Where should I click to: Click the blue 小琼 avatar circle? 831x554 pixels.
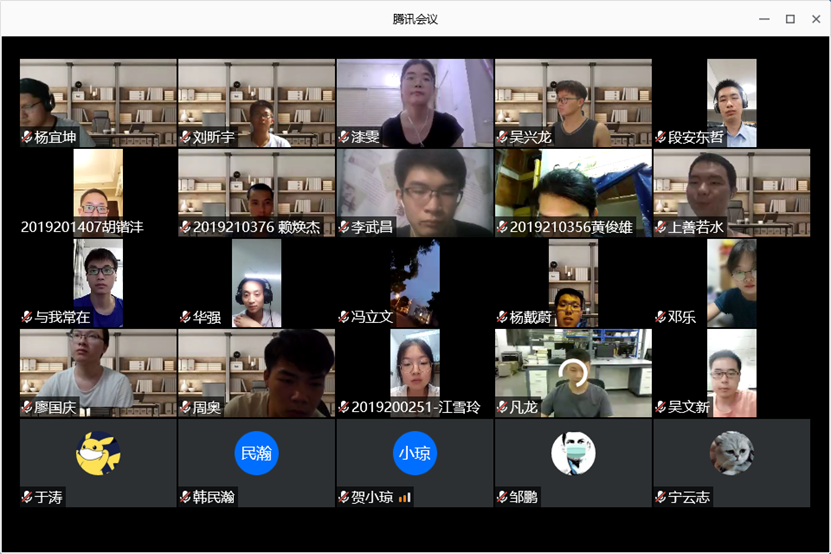[x=415, y=453]
